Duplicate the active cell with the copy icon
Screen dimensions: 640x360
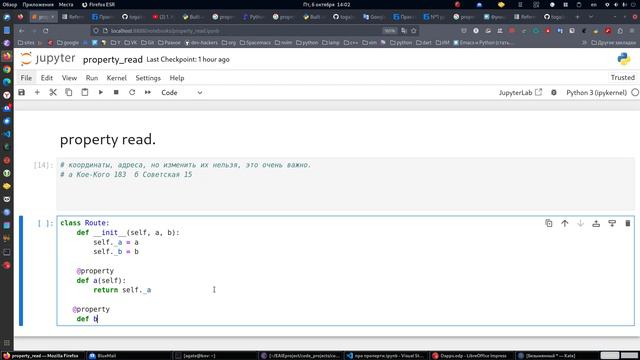coord(549,223)
